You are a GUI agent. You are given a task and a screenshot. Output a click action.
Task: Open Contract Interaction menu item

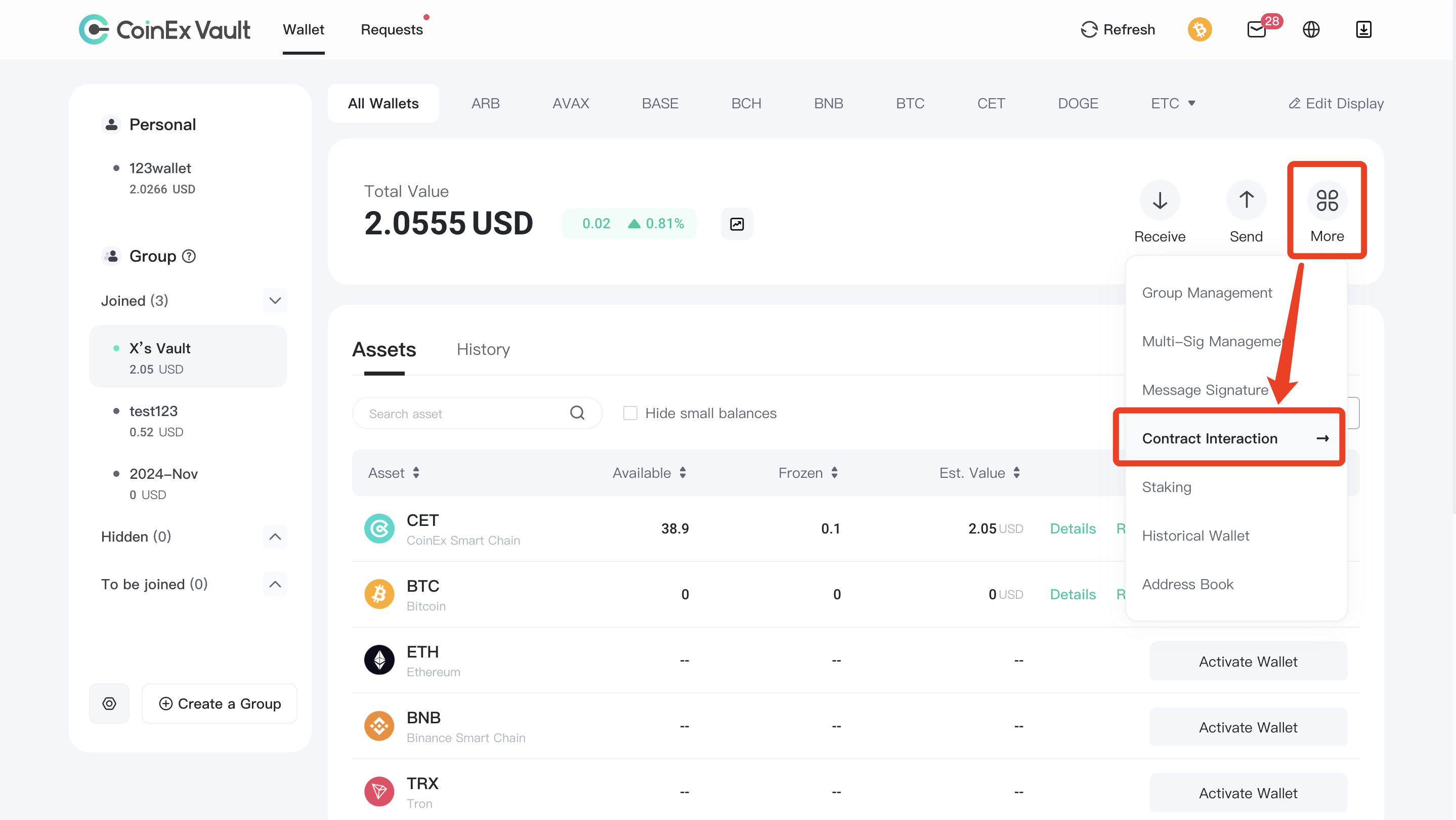tap(1236, 439)
